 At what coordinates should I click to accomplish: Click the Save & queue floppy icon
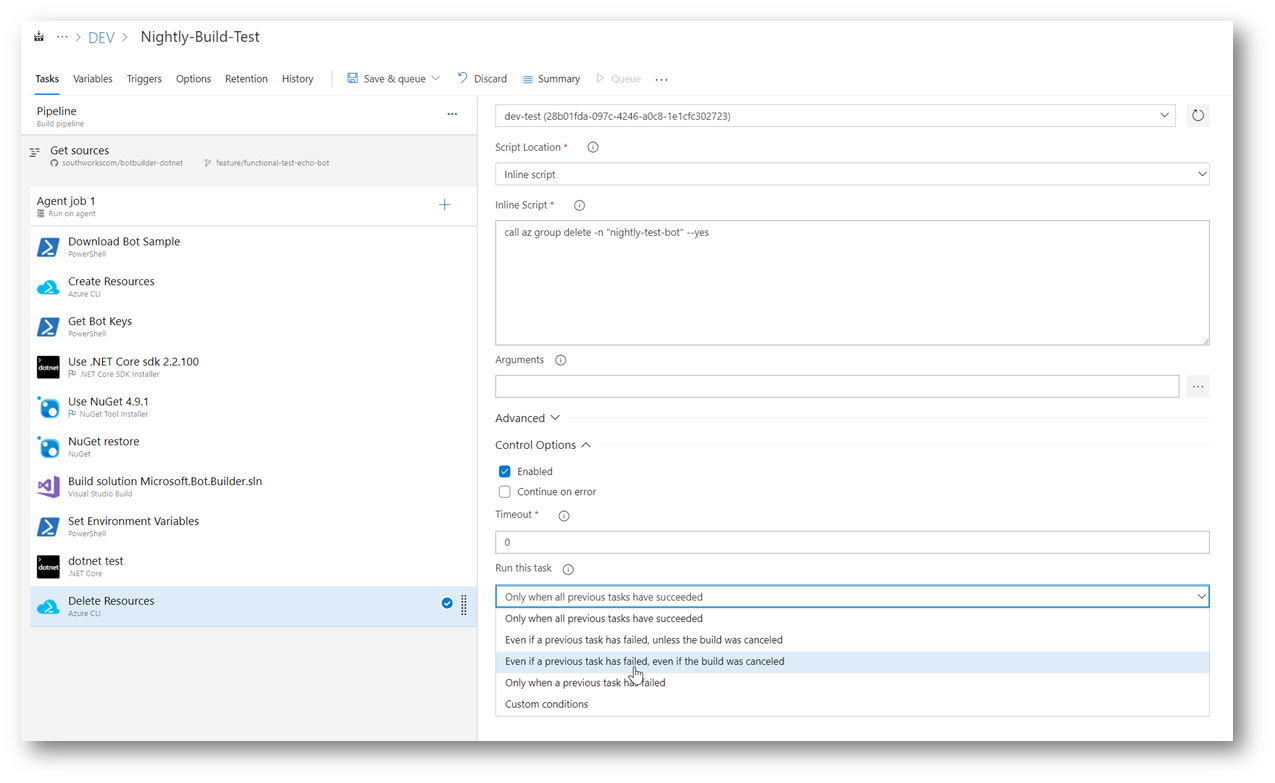tap(352, 78)
